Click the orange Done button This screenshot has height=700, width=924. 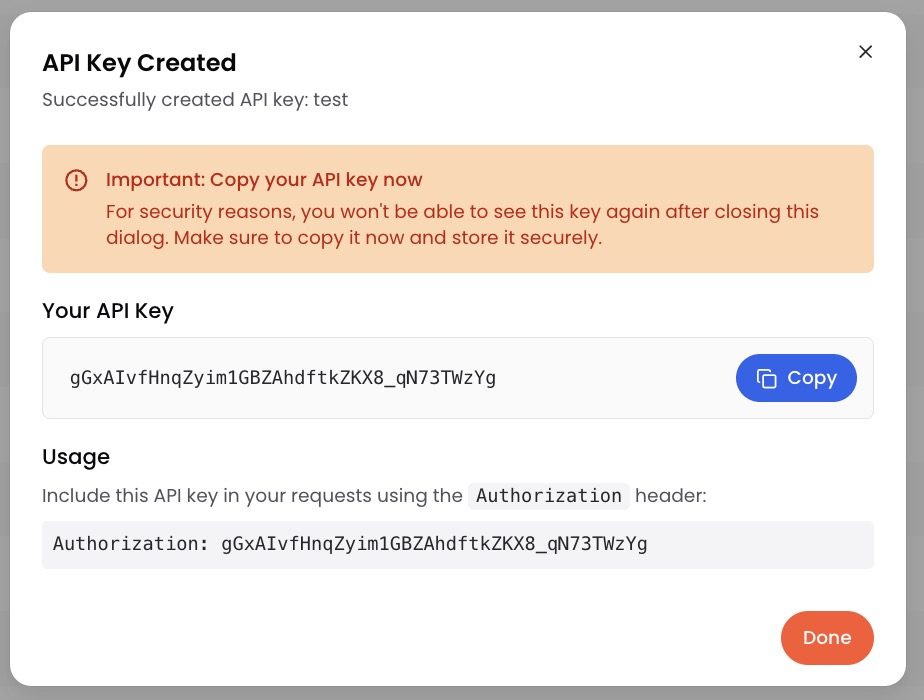[827, 638]
